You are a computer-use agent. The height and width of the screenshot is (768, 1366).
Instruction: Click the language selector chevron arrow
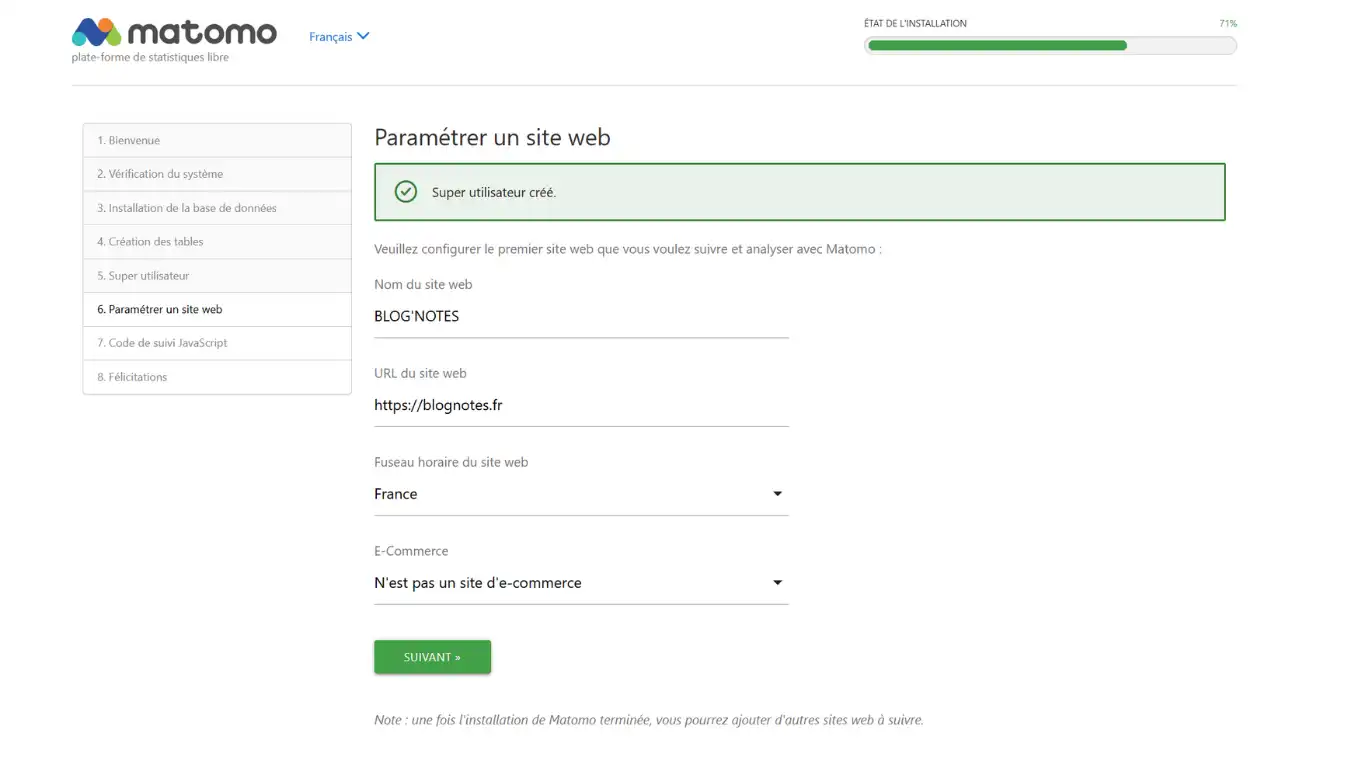[x=363, y=36]
